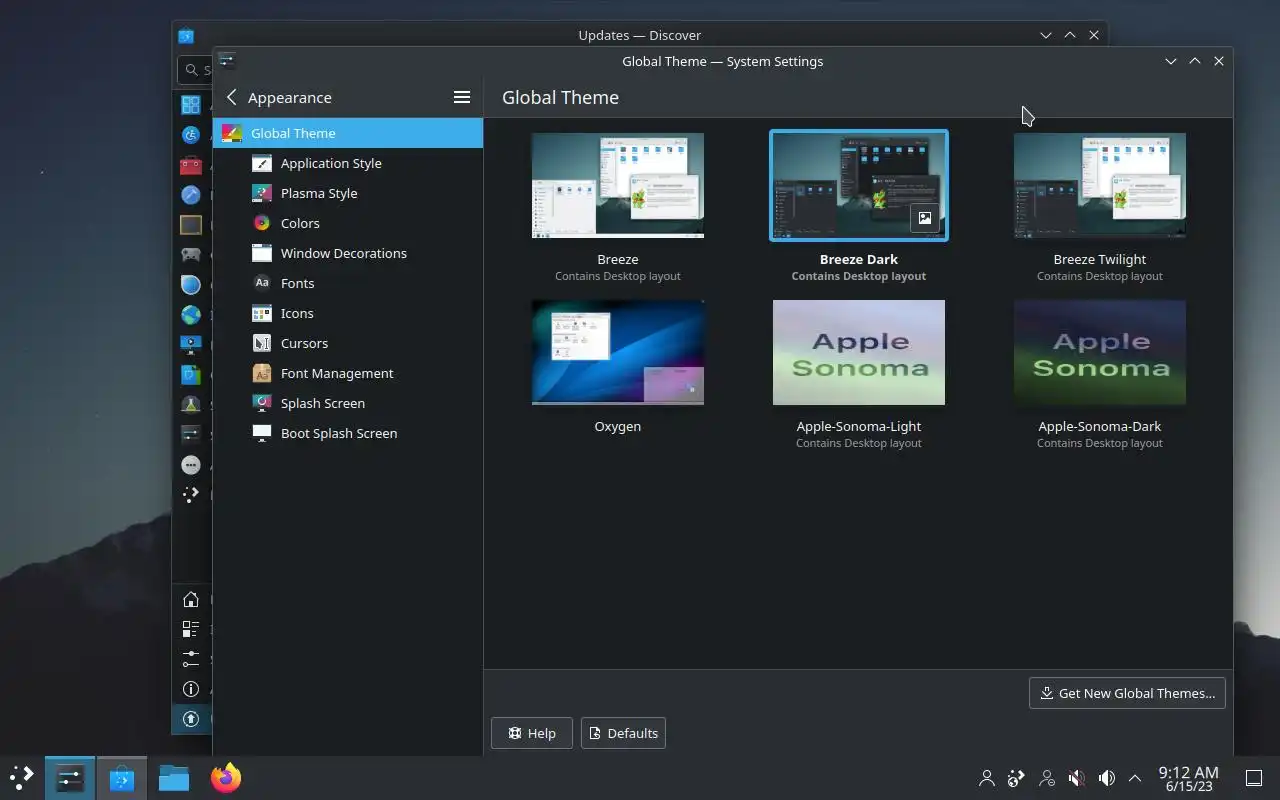1280x800 pixels.
Task: Select the Breeze Twilight theme thumbnail
Action: (1100, 186)
